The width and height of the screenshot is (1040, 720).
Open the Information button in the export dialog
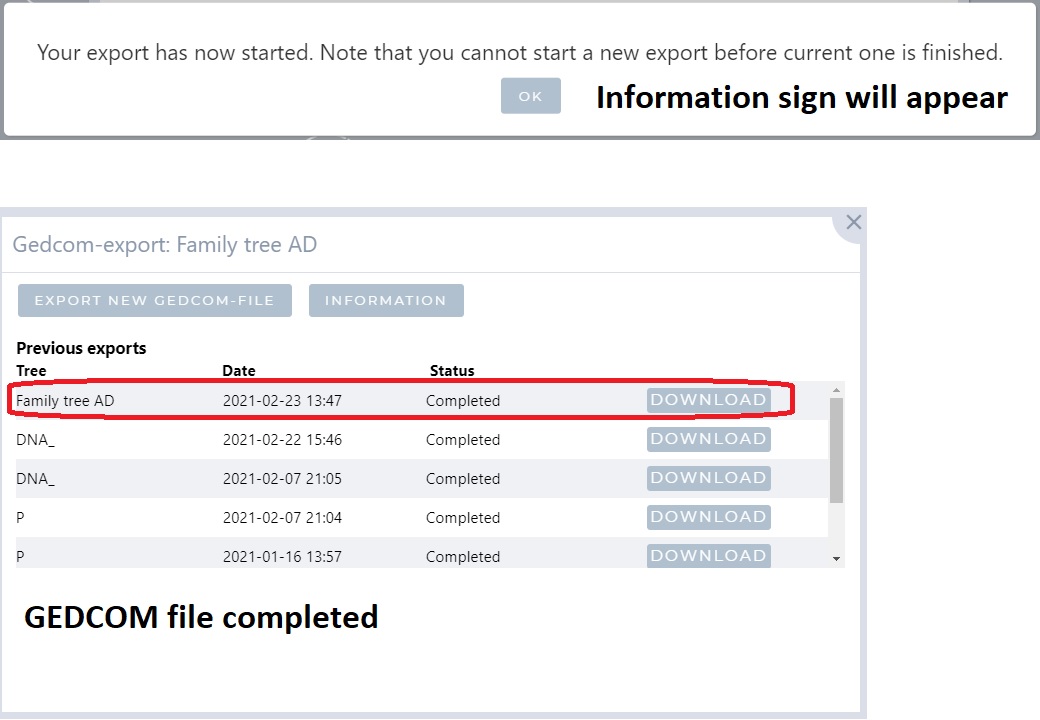point(386,300)
